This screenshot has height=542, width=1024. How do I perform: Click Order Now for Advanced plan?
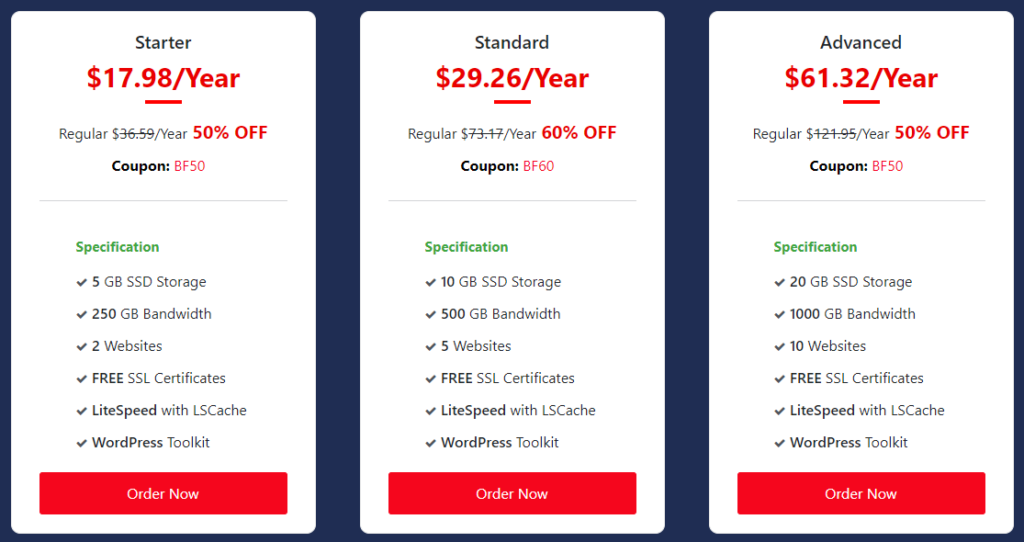(x=861, y=493)
